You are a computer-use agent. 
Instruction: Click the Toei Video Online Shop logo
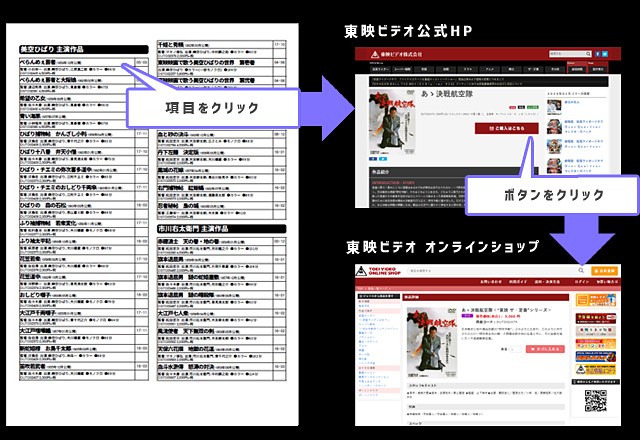(x=378, y=271)
